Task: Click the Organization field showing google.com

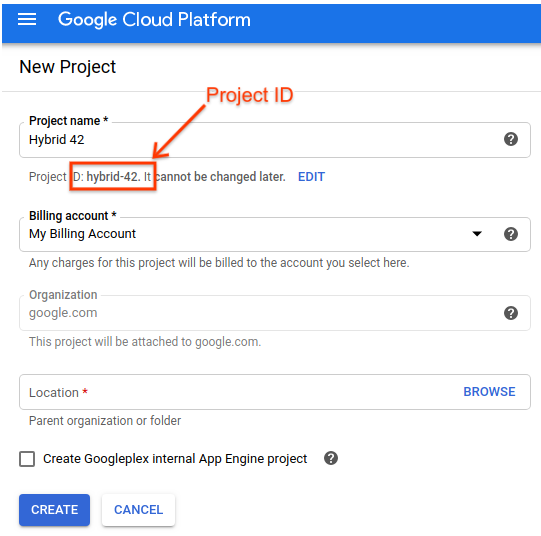Action: click(275, 313)
